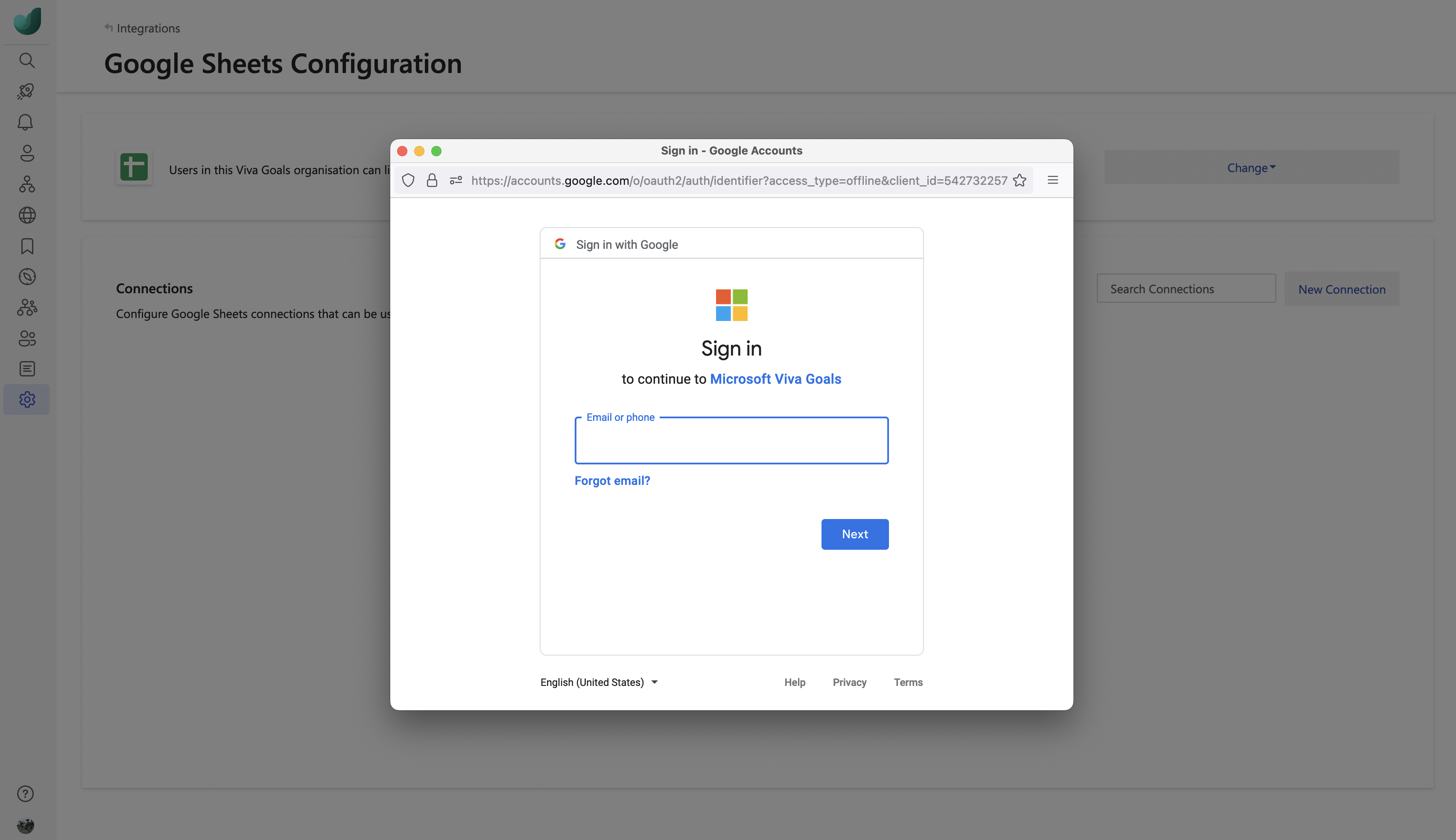Click the Next button
Image resolution: width=1456 pixels, height=840 pixels.
pos(855,534)
